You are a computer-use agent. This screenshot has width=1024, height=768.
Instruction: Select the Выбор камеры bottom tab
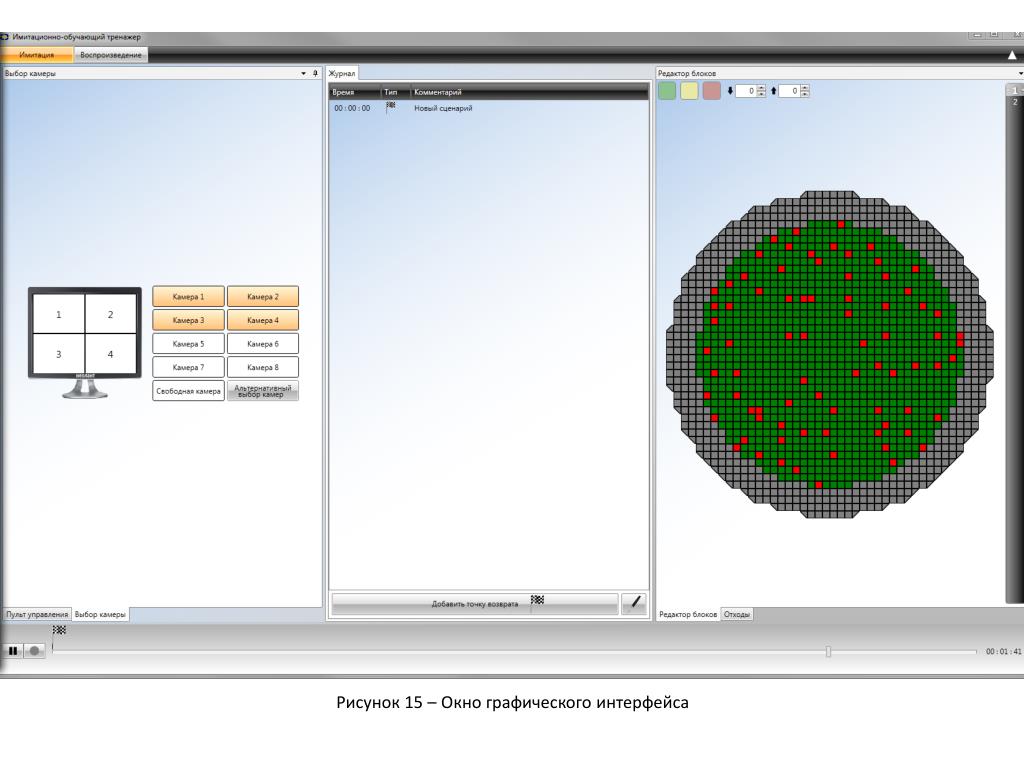click(100, 614)
